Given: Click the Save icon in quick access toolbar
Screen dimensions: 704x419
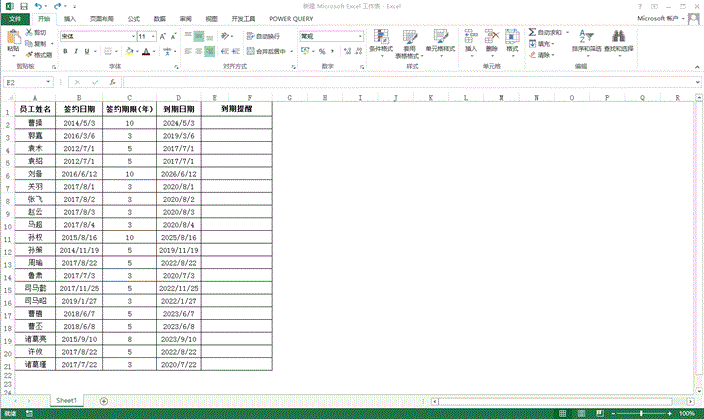Looking at the screenshot, I should (22, 6).
